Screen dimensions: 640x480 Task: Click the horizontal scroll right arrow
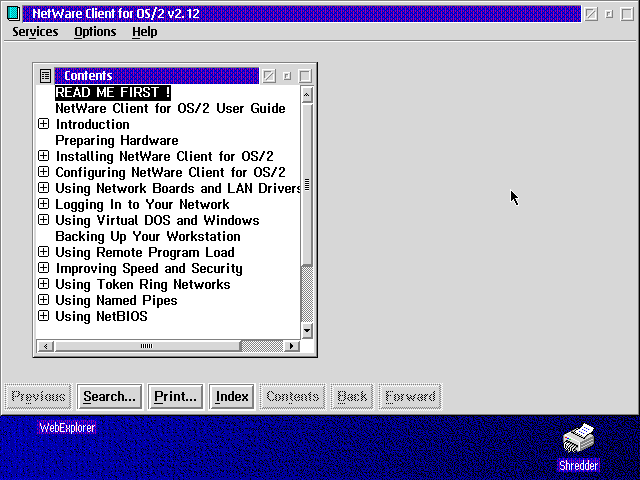coord(291,346)
